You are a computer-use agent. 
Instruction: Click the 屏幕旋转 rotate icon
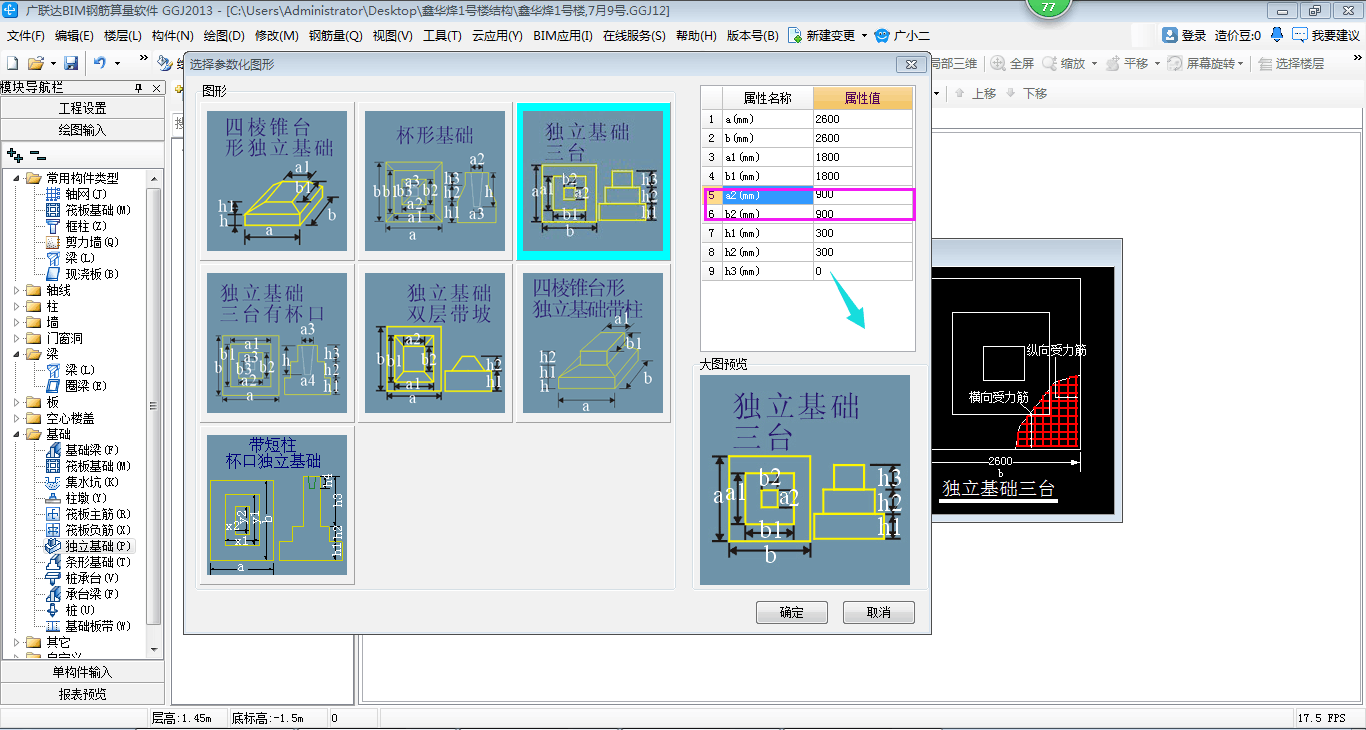tap(1175, 63)
